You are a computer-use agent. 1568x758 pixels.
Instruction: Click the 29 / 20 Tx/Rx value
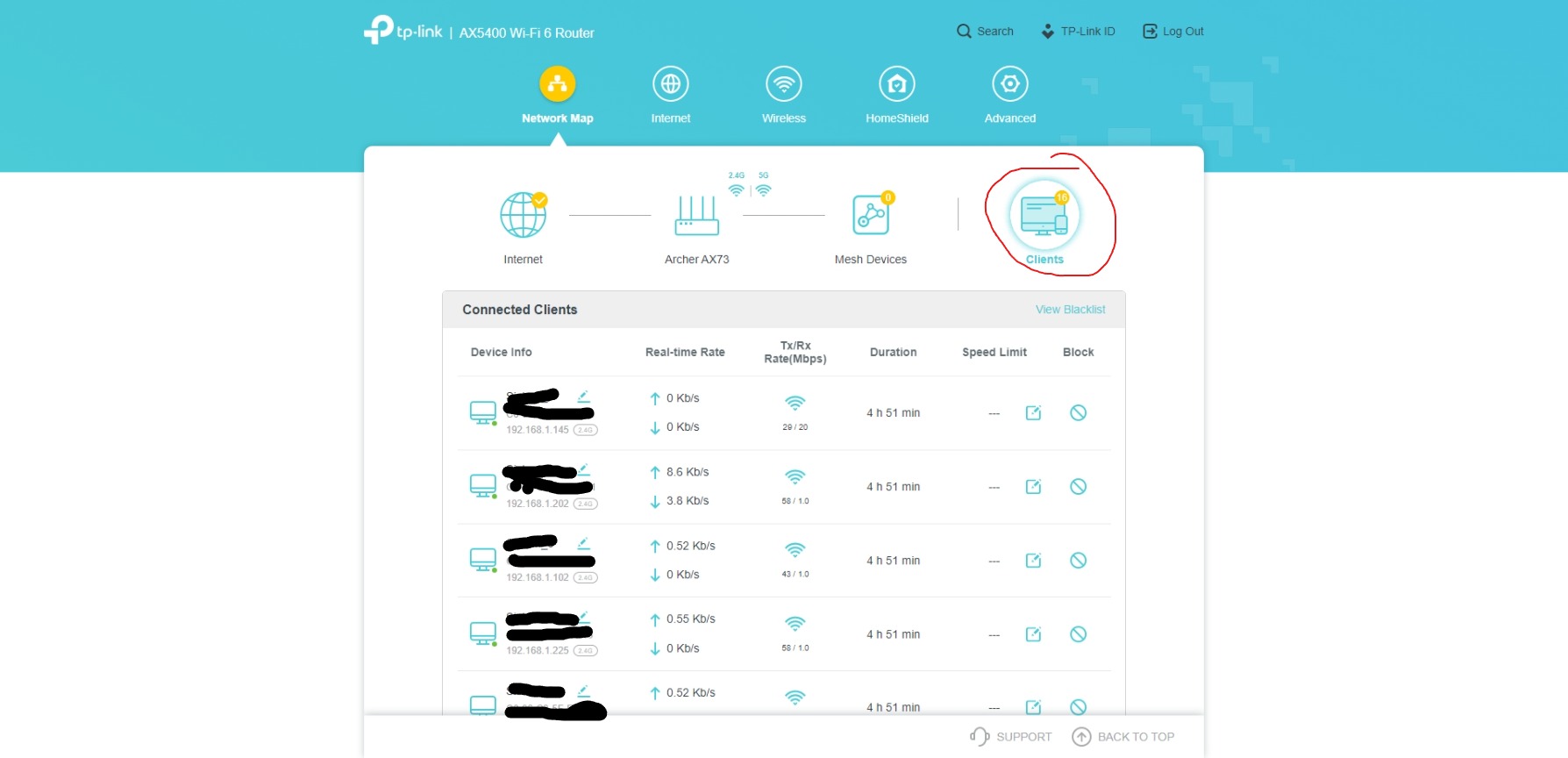point(795,427)
